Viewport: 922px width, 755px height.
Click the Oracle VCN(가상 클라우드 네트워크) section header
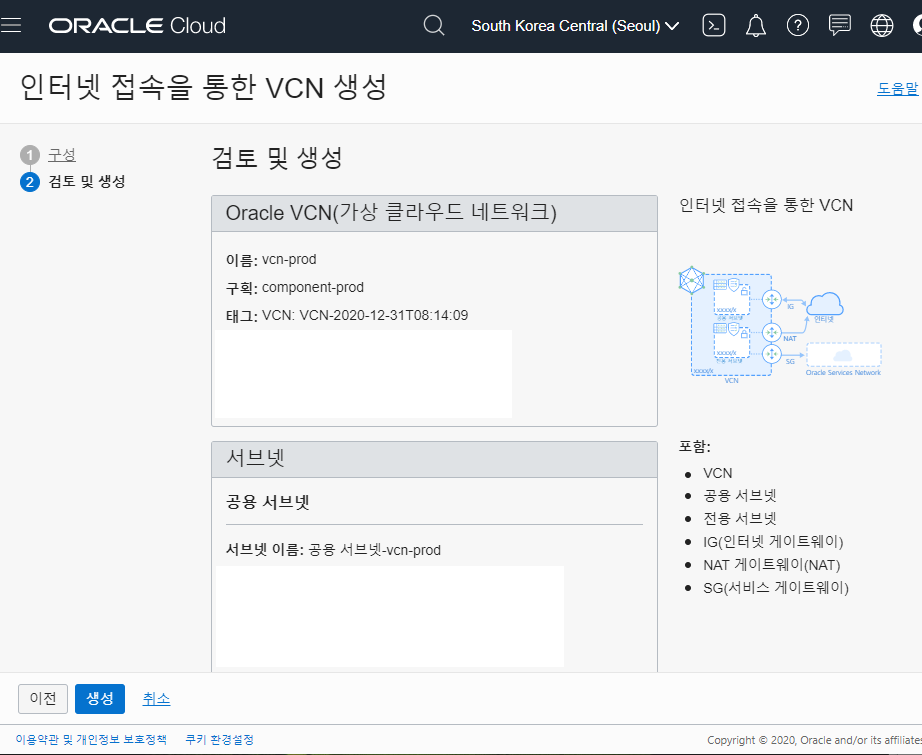435,213
